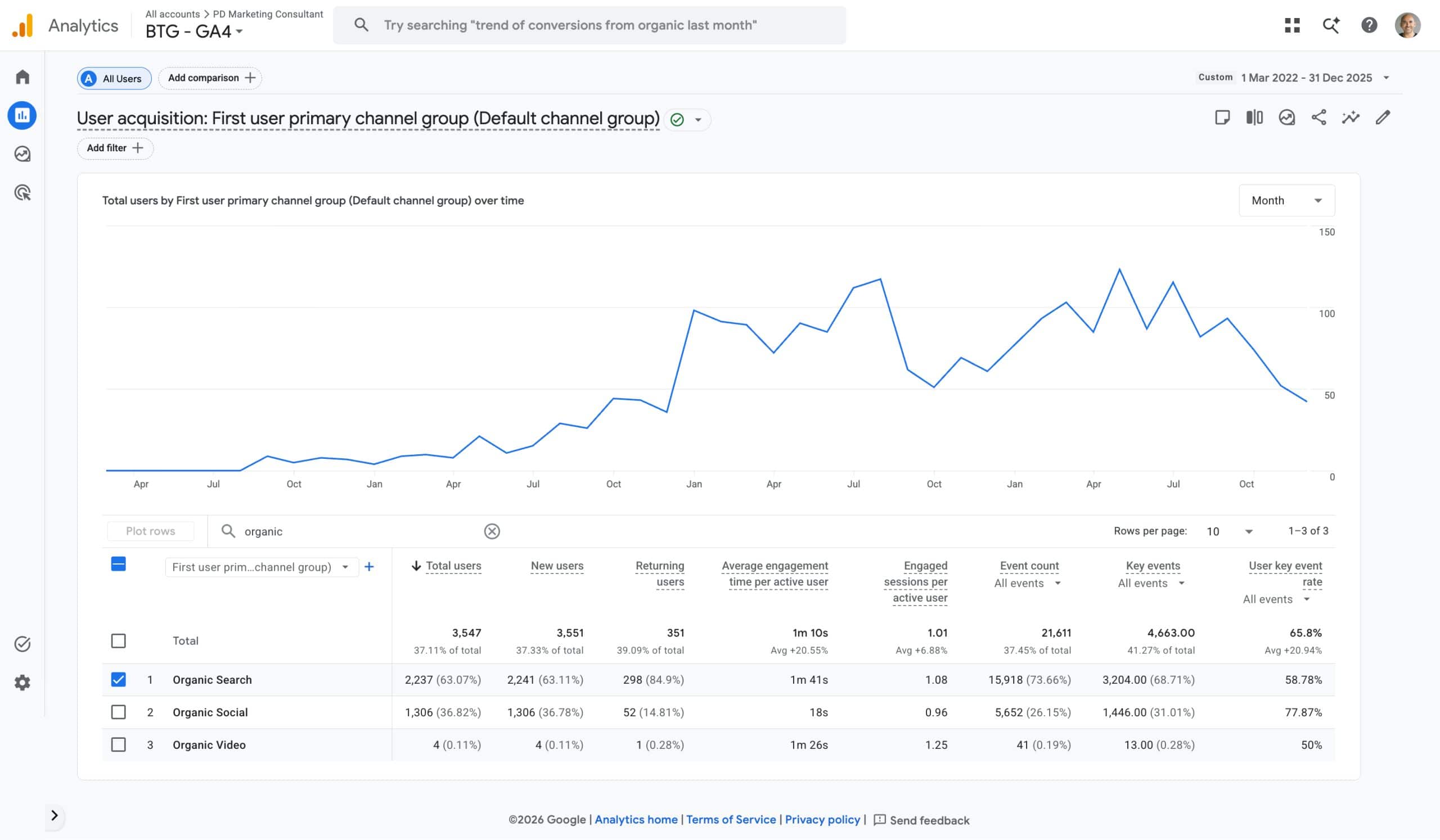Open the Home icon in left sidebar
Screen dimensions: 1440x840
click(x=22, y=77)
